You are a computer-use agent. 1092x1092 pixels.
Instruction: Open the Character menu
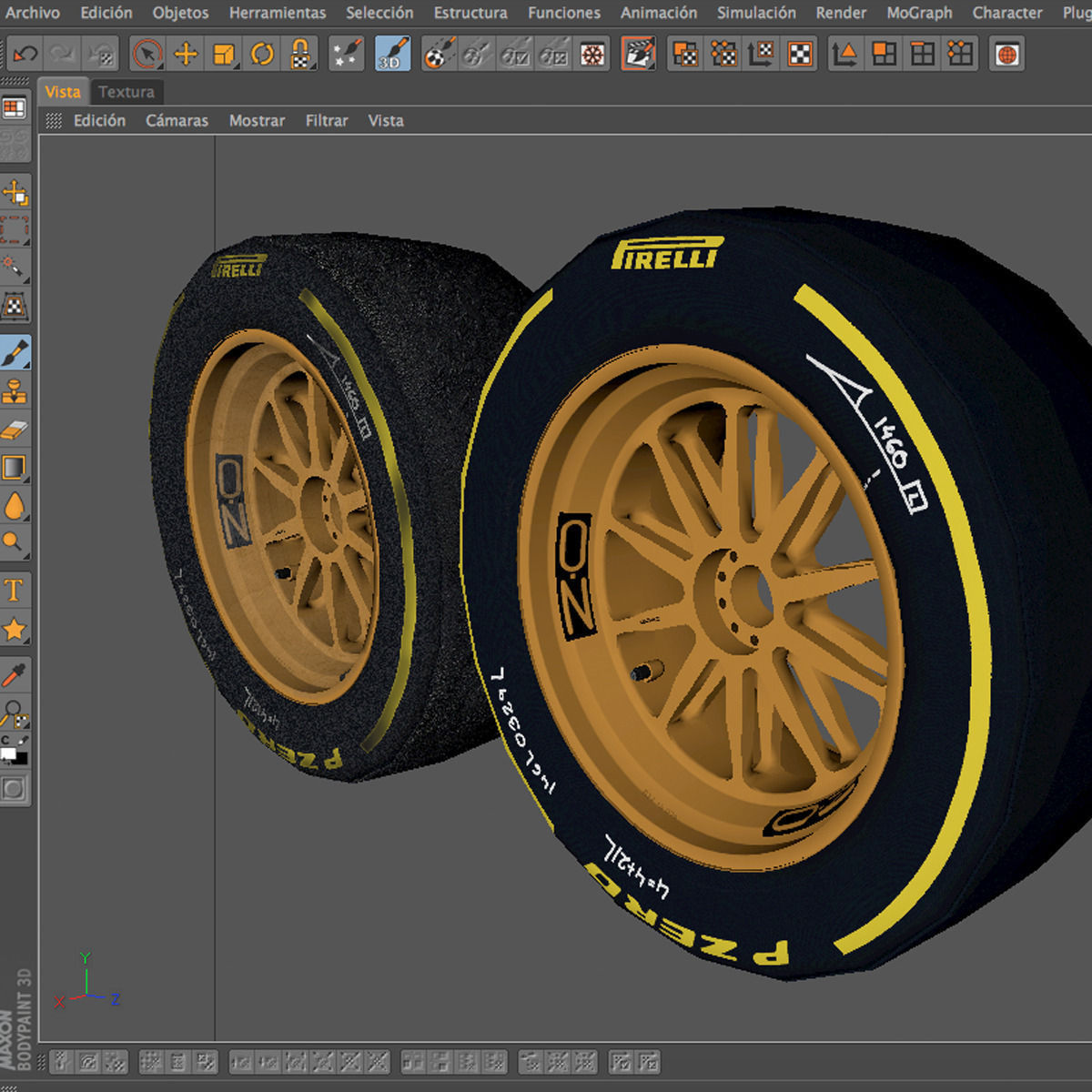point(1007,13)
